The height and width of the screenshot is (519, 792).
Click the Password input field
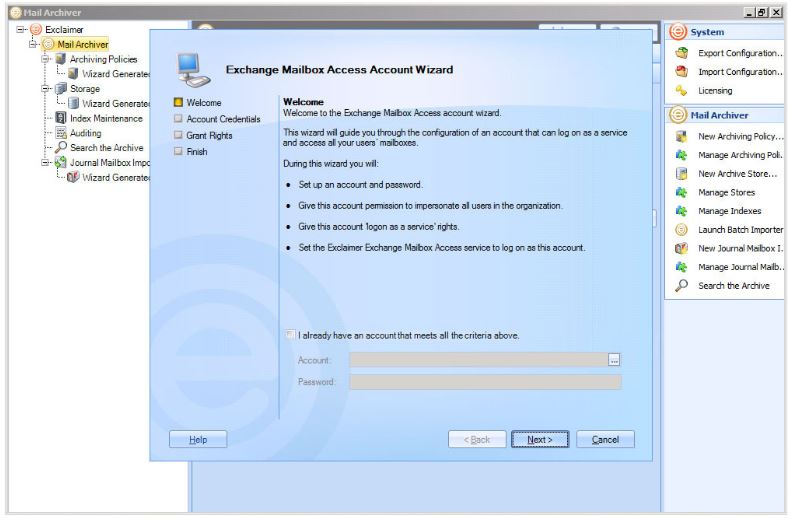(485, 382)
